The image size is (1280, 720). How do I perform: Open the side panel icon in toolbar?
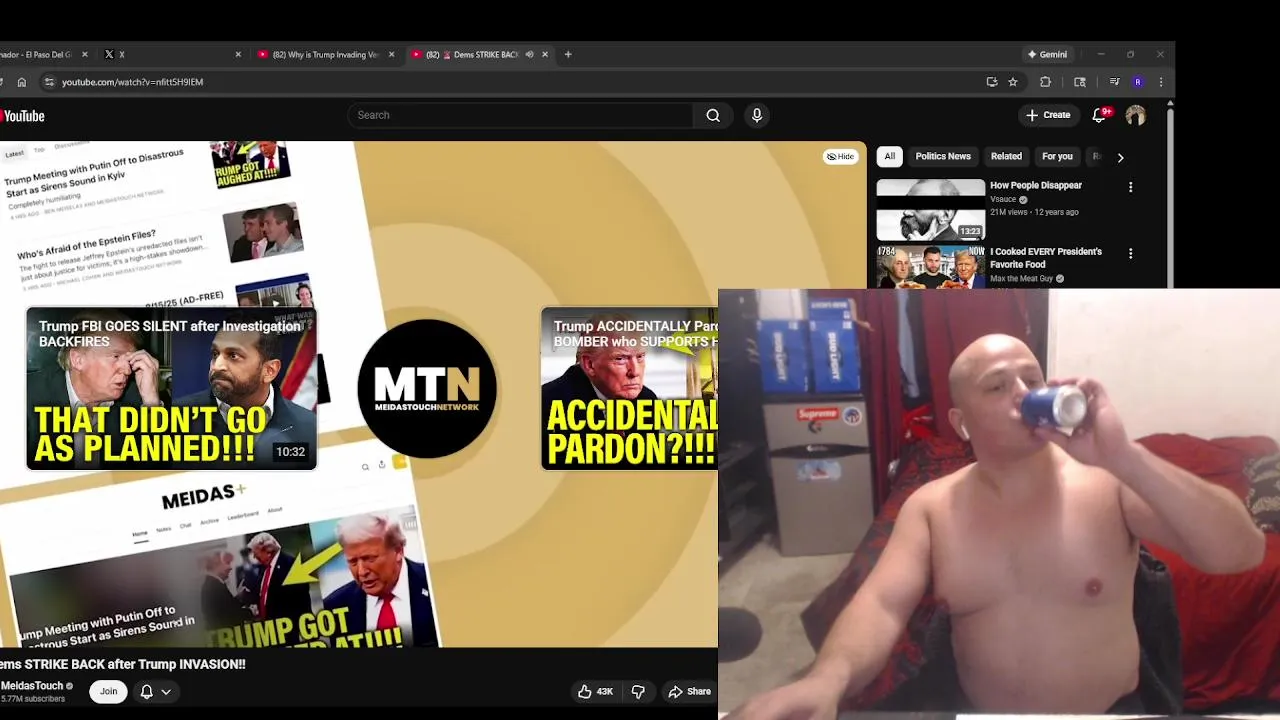(x=1080, y=82)
